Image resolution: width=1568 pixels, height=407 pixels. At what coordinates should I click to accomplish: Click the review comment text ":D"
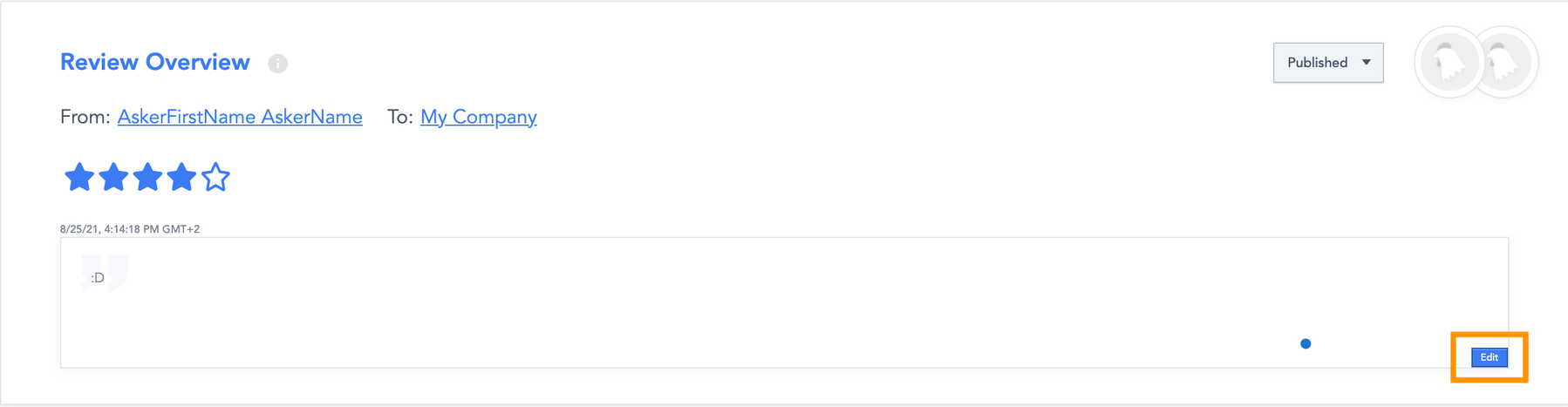tap(97, 278)
